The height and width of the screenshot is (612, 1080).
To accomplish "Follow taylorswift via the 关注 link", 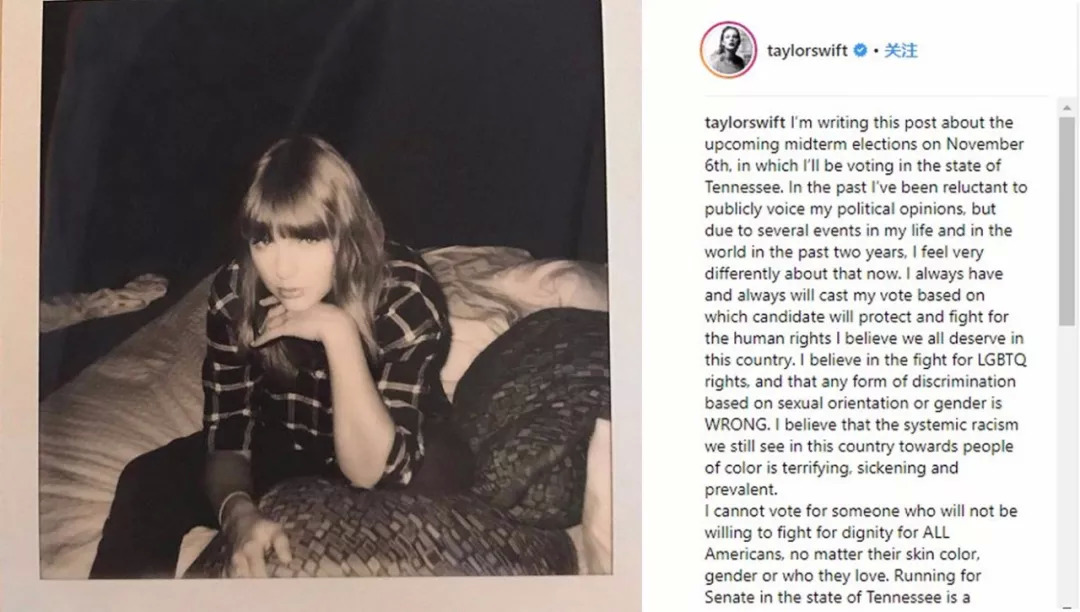I will 901,50.
